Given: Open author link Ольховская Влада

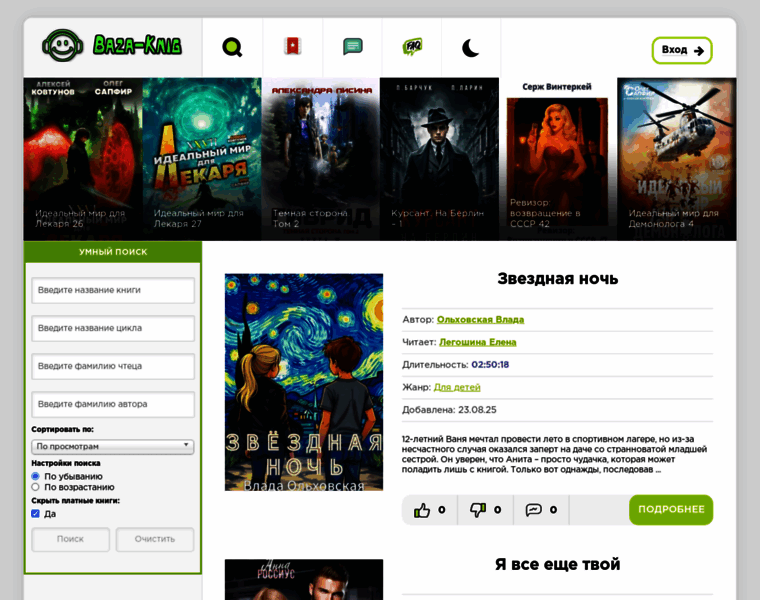Looking at the screenshot, I should tap(480, 319).
